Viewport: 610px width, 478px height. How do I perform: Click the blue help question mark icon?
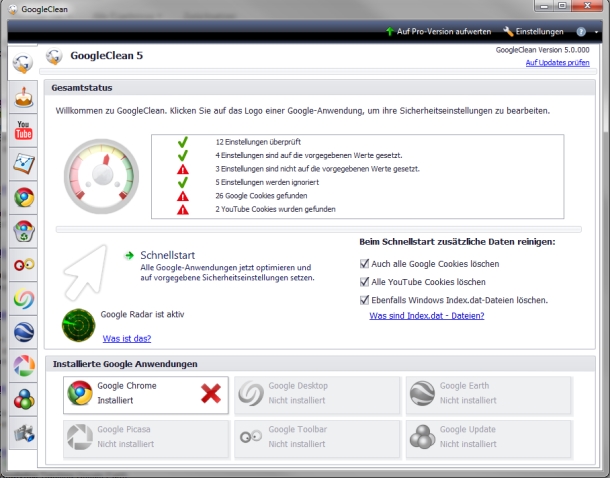[581, 32]
